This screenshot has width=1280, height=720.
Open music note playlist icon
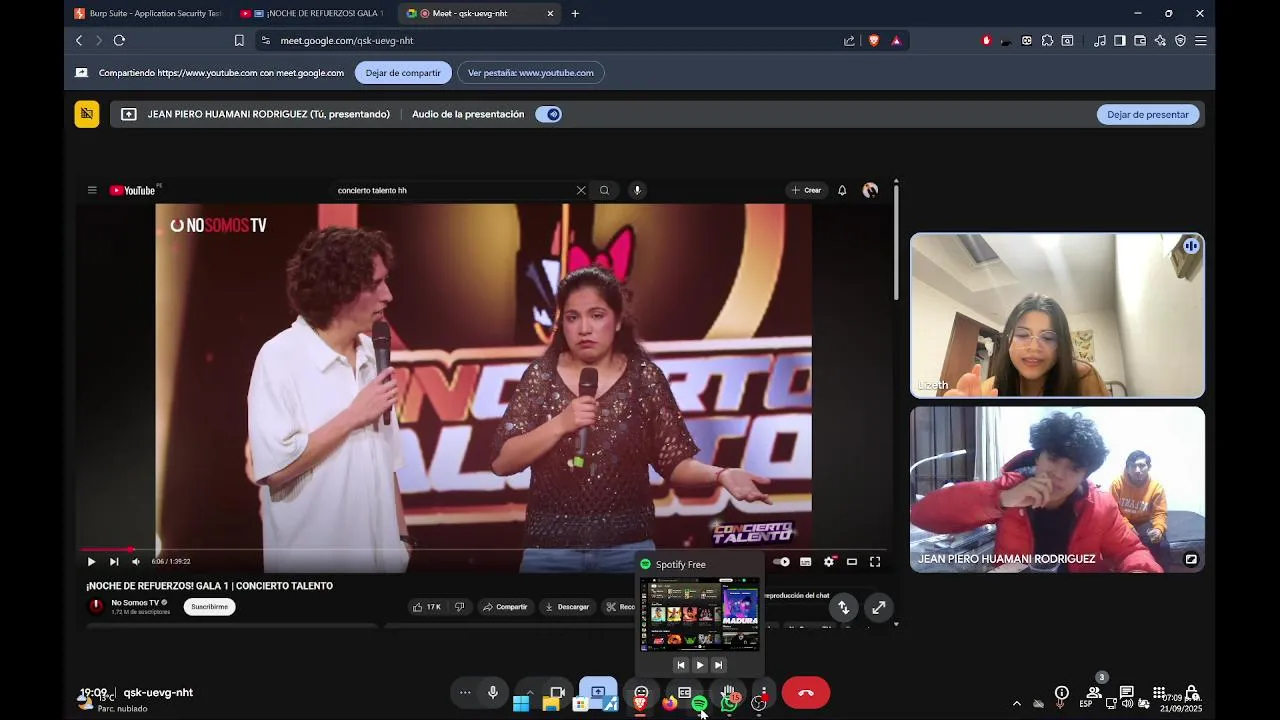(x=1100, y=40)
